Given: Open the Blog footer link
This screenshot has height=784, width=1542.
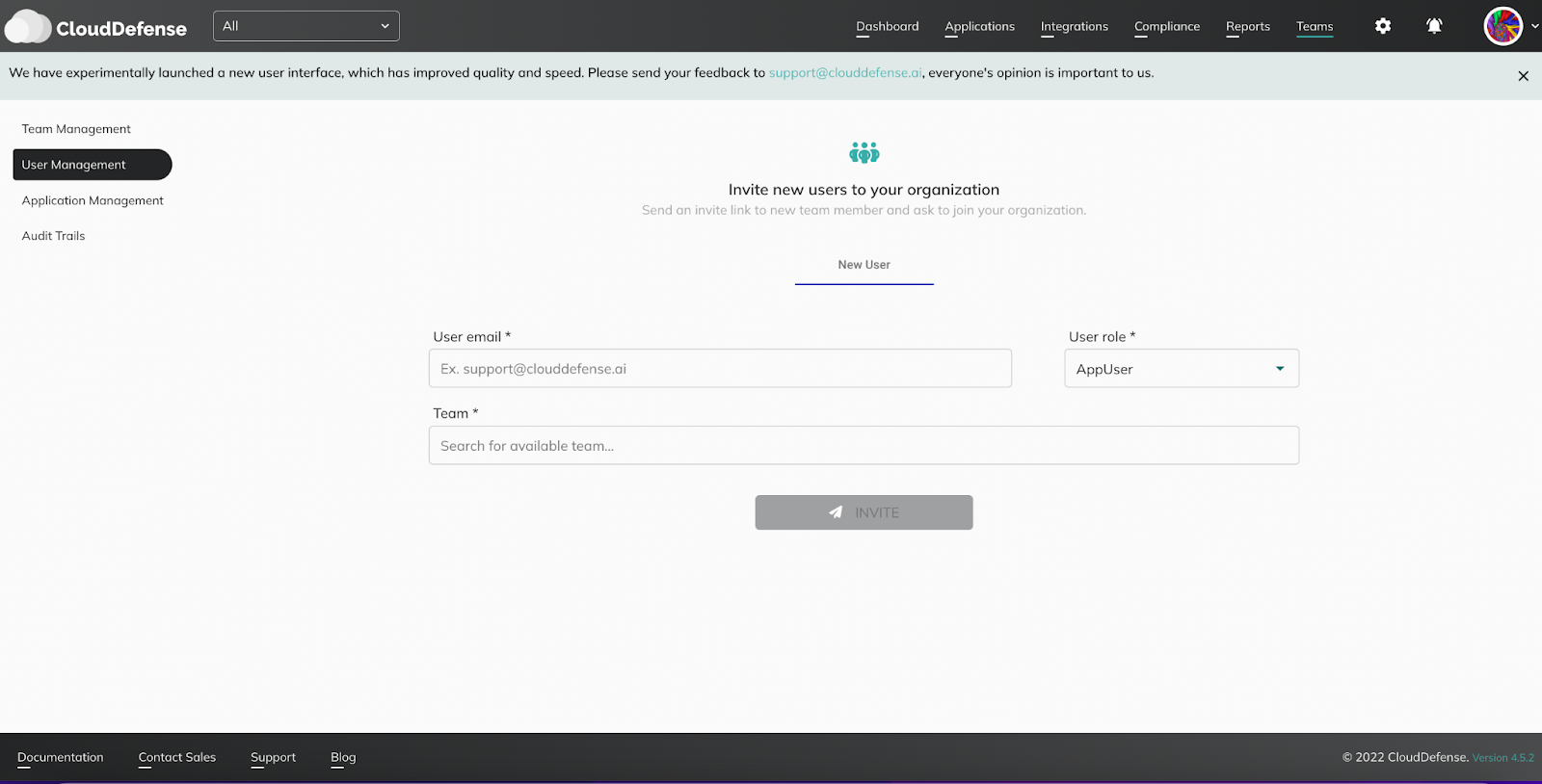Looking at the screenshot, I should pos(343,758).
